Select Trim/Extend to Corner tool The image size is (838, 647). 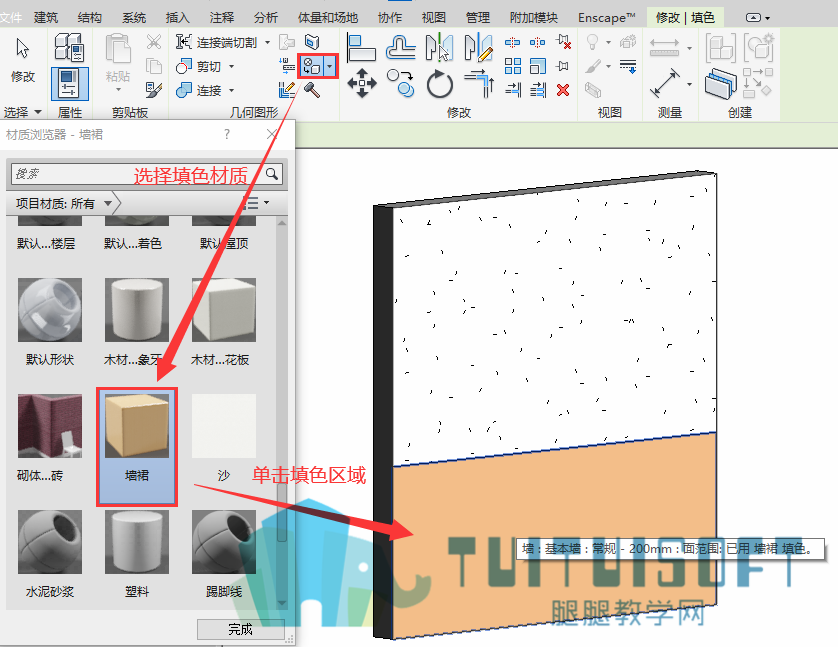pyautogui.click(x=479, y=84)
